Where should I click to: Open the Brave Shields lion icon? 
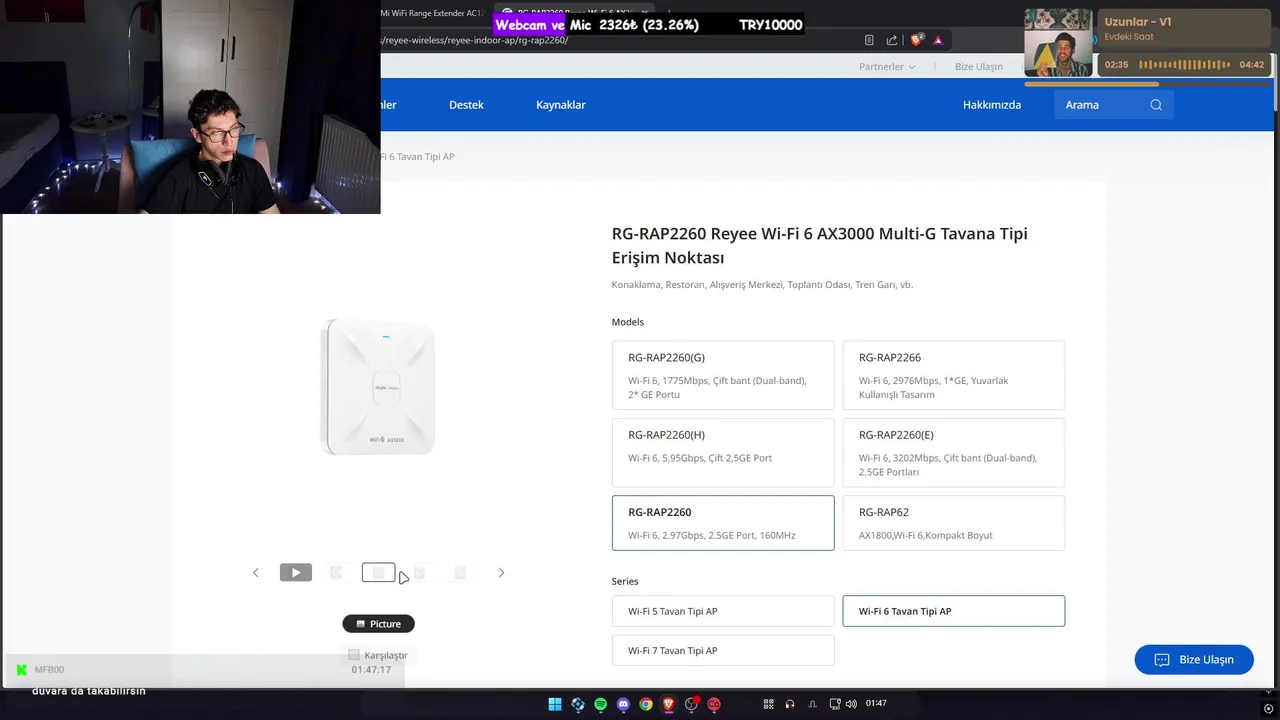(917, 40)
